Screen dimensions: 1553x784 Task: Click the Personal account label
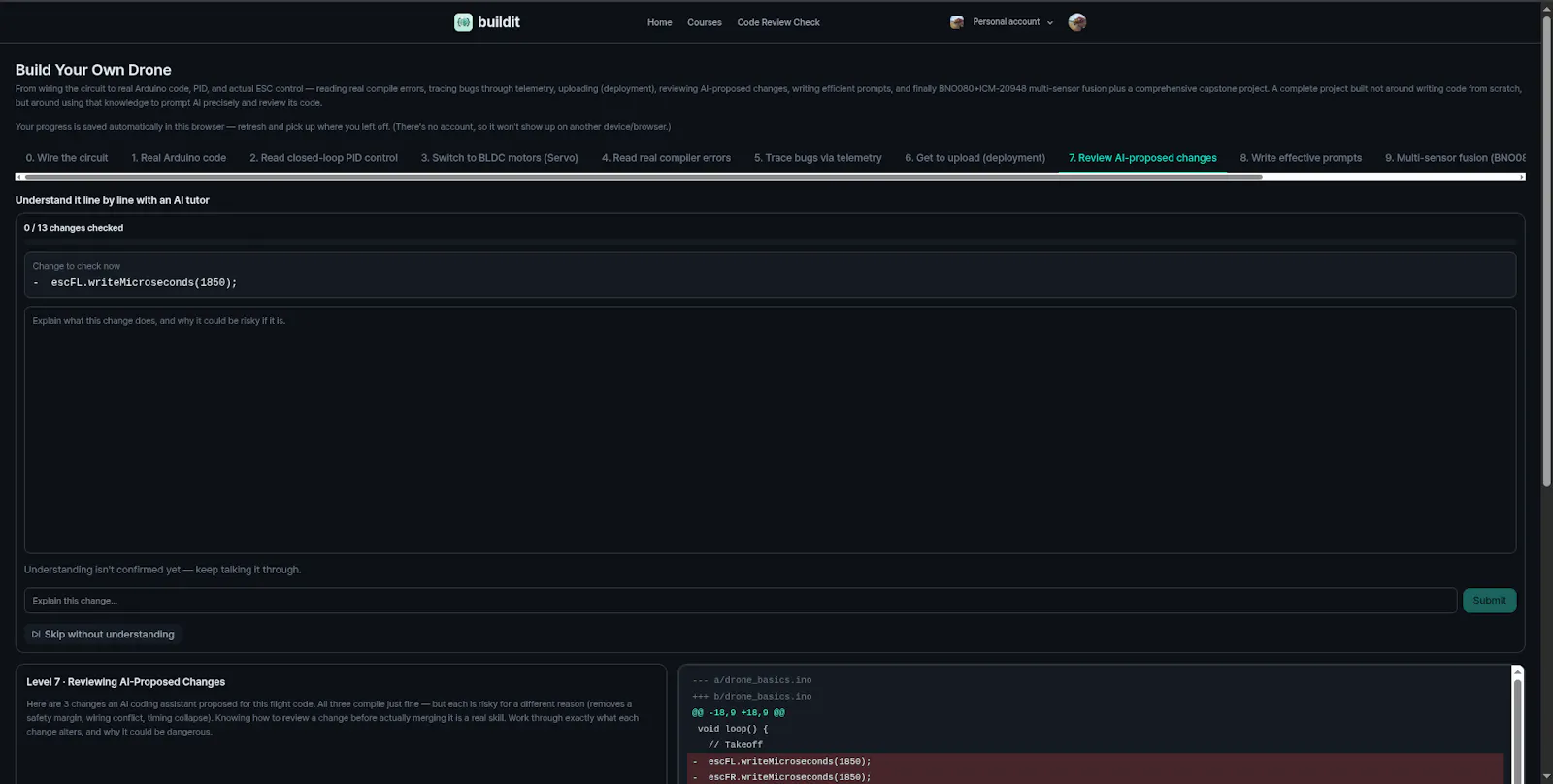coord(1006,22)
